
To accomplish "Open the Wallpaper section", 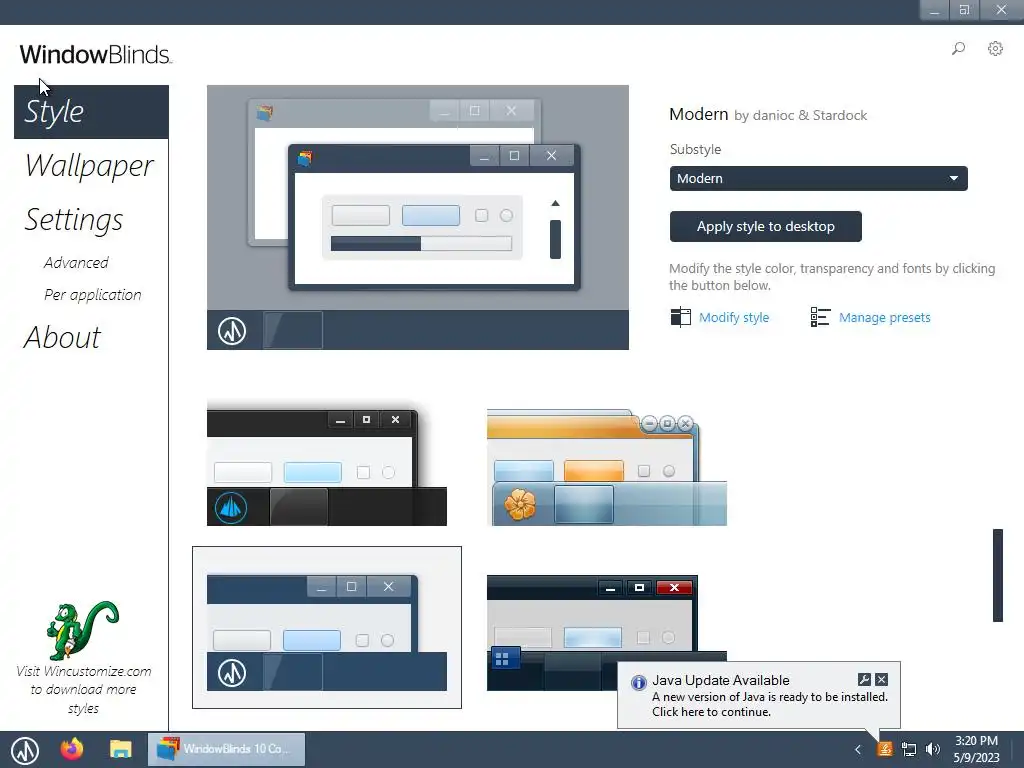I will coord(89,166).
